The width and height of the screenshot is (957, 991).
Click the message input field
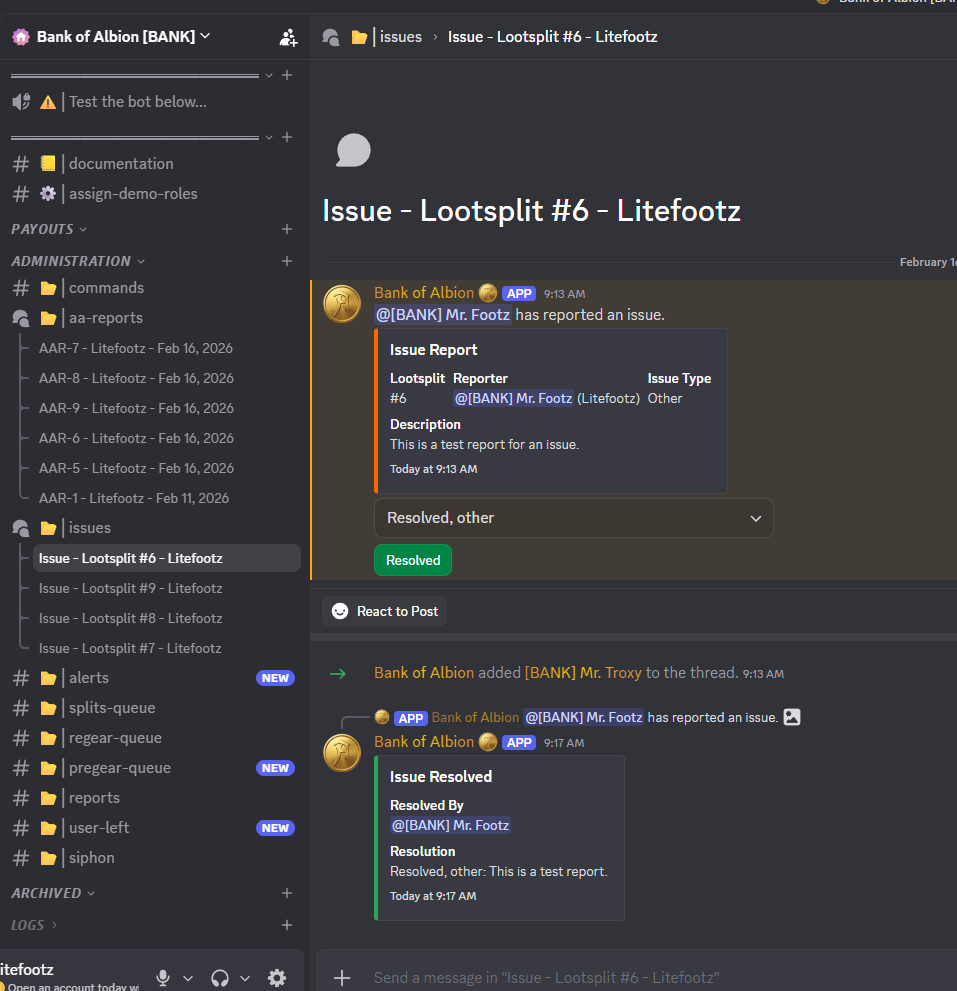tap(640, 977)
